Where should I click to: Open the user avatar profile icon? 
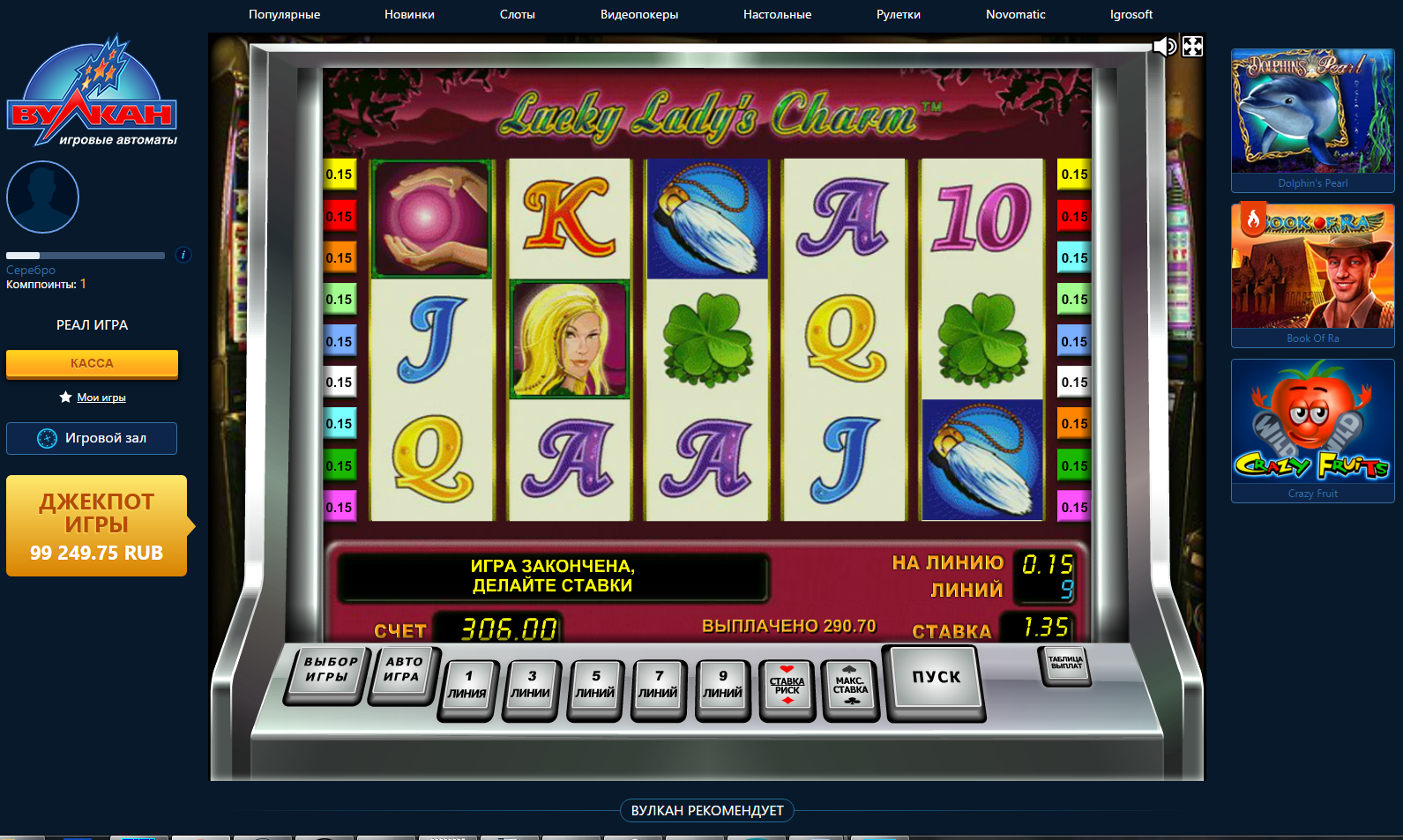click(x=42, y=197)
